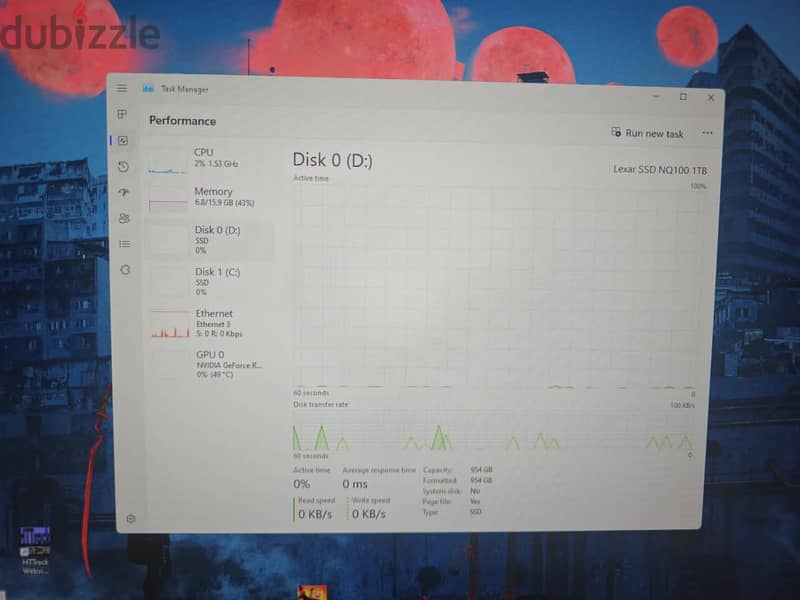The width and height of the screenshot is (800, 600).
Task: Maximize the Task Manager window
Action: click(x=683, y=96)
